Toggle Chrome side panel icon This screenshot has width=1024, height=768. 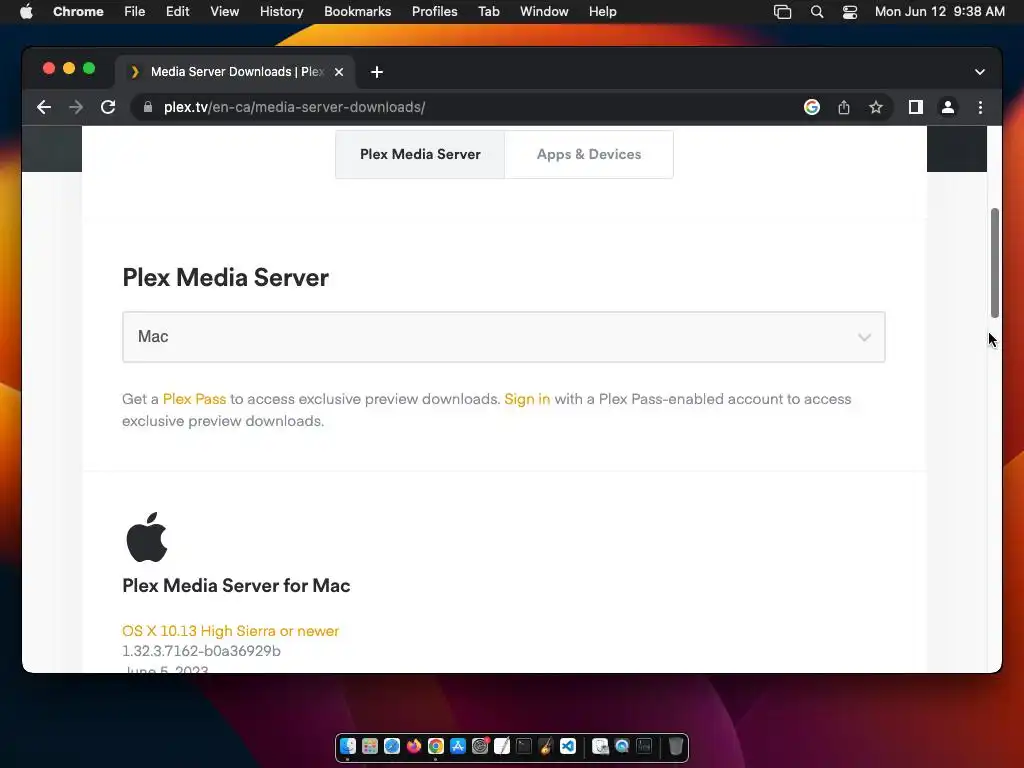click(916, 107)
